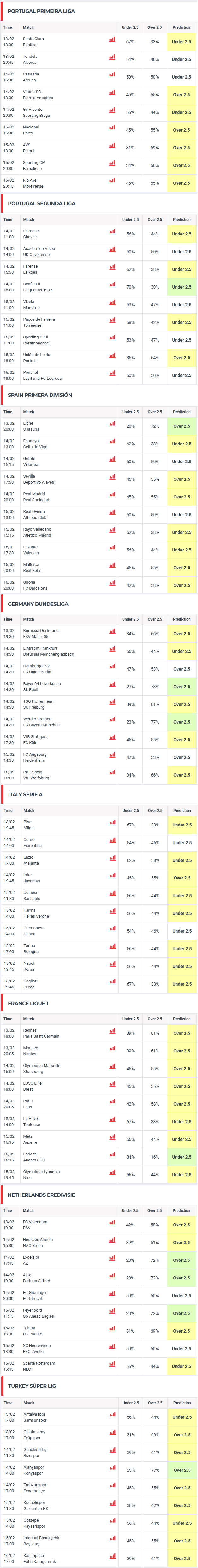Click the Germany Bundesliga section title
The height and width of the screenshot is (1568, 198).
point(38,604)
